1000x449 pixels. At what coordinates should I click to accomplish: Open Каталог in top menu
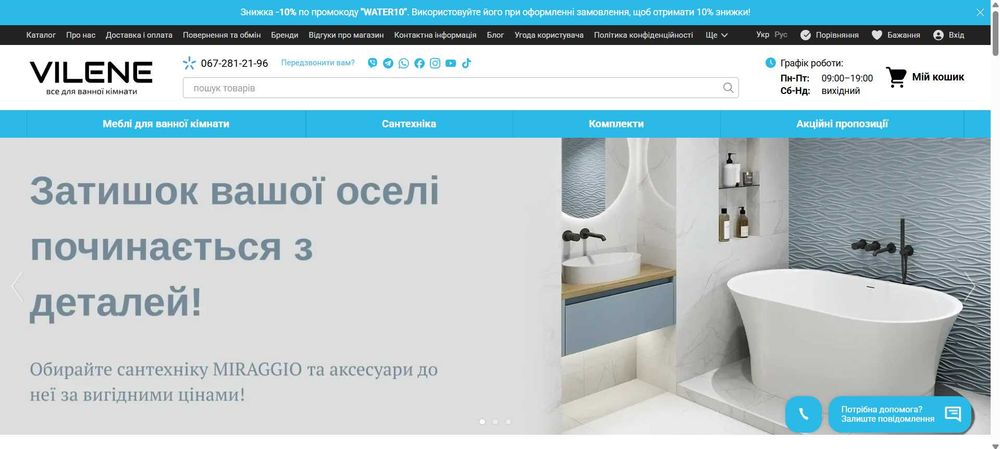41,35
